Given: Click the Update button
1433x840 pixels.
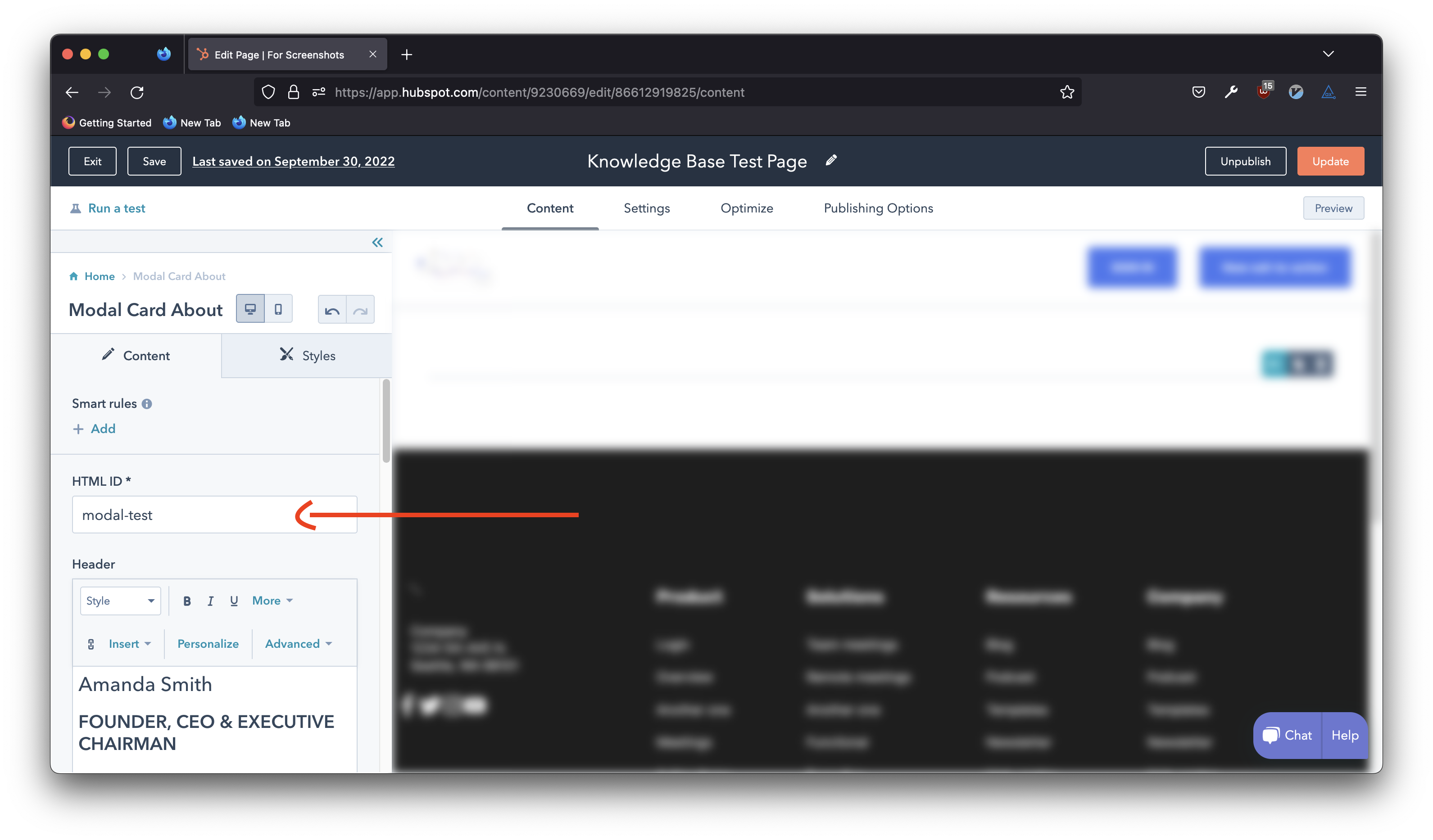Looking at the screenshot, I should [1330, 161].
